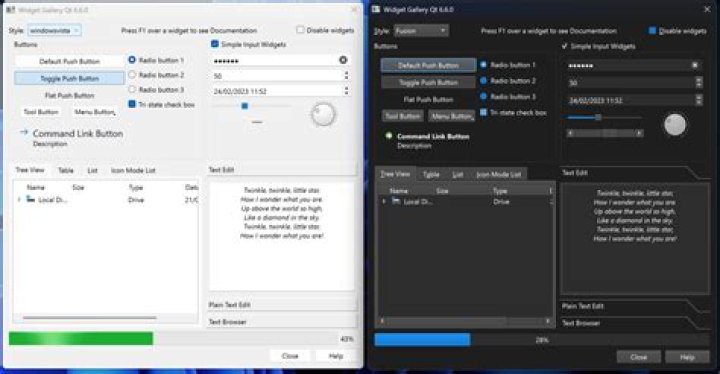Screen dimensions: 720x374
Task: Open the Fusion Style dropdown in dark window
Action: pos(421,31)
